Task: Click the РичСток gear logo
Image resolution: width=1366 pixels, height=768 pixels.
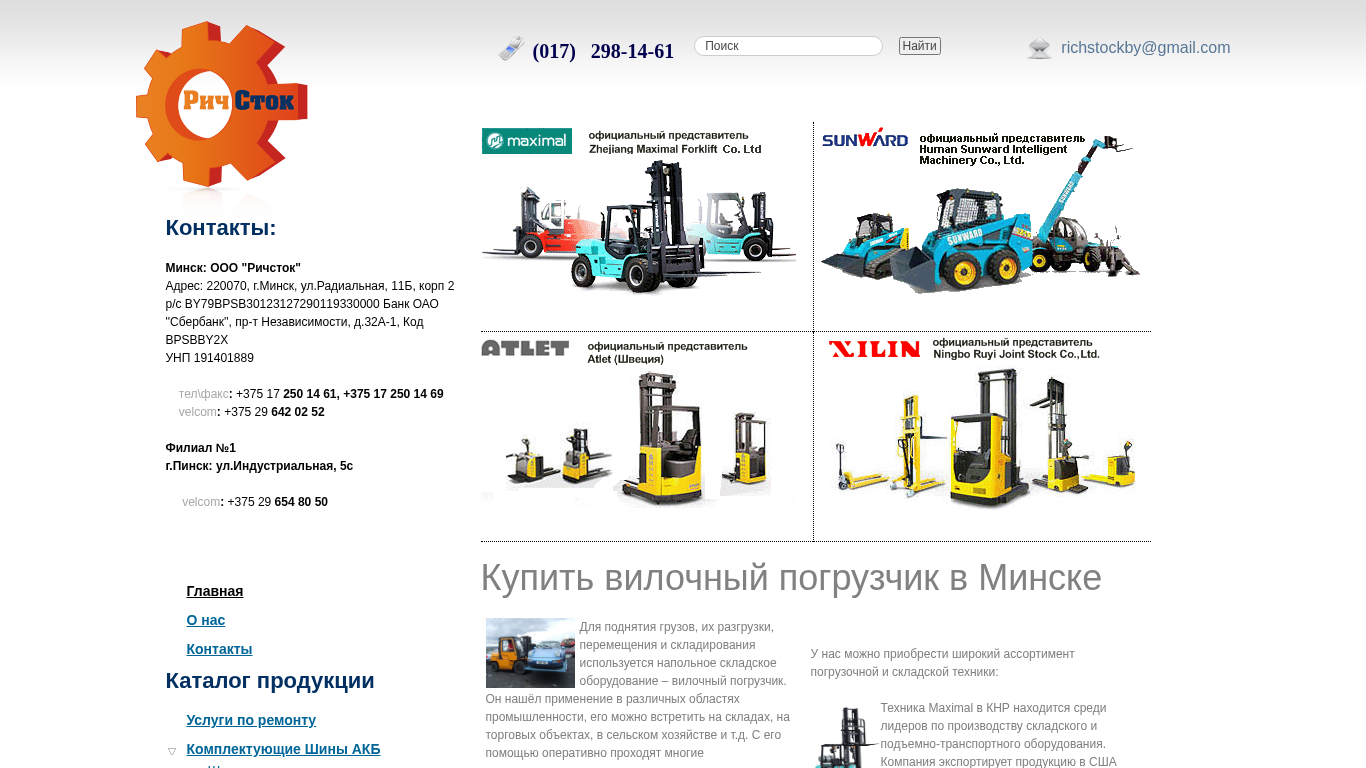Action: click(222, 104)
